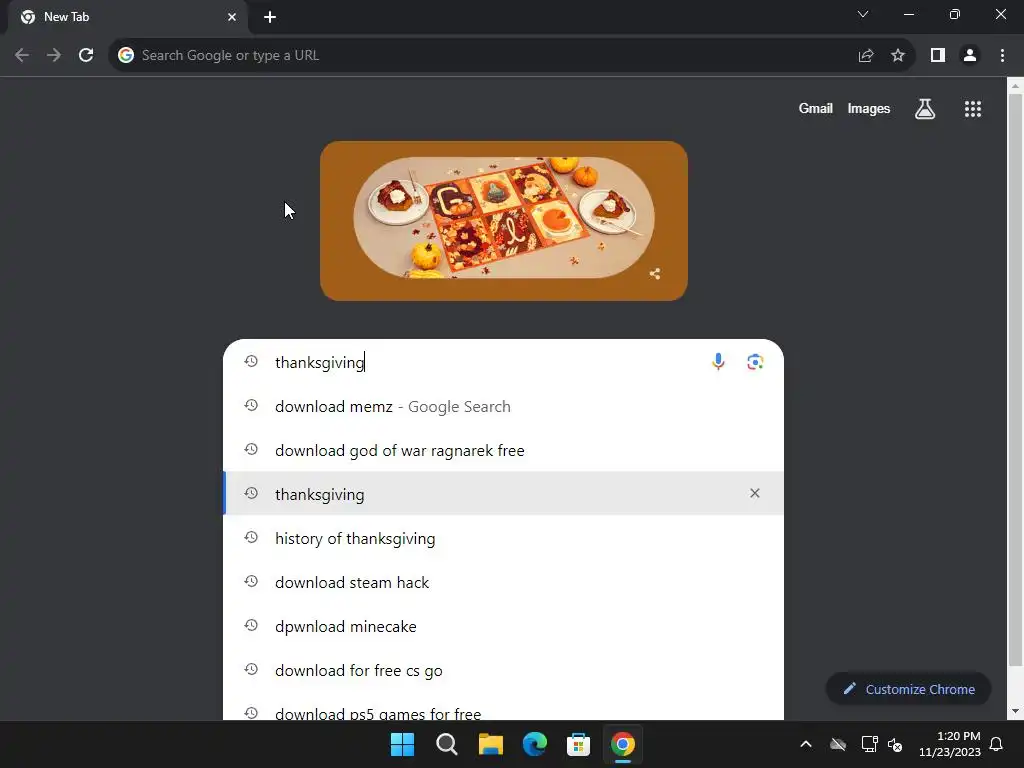
Task: Open the tab search chevron
Action: 863,14
